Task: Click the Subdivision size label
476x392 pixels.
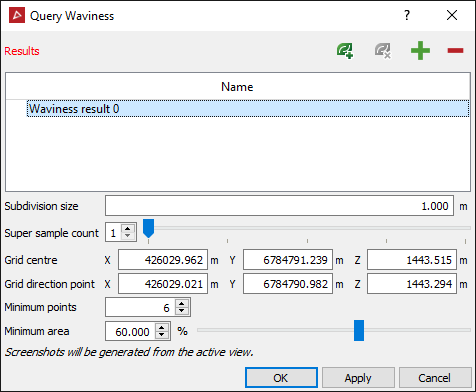Action: tap(41, 206)
